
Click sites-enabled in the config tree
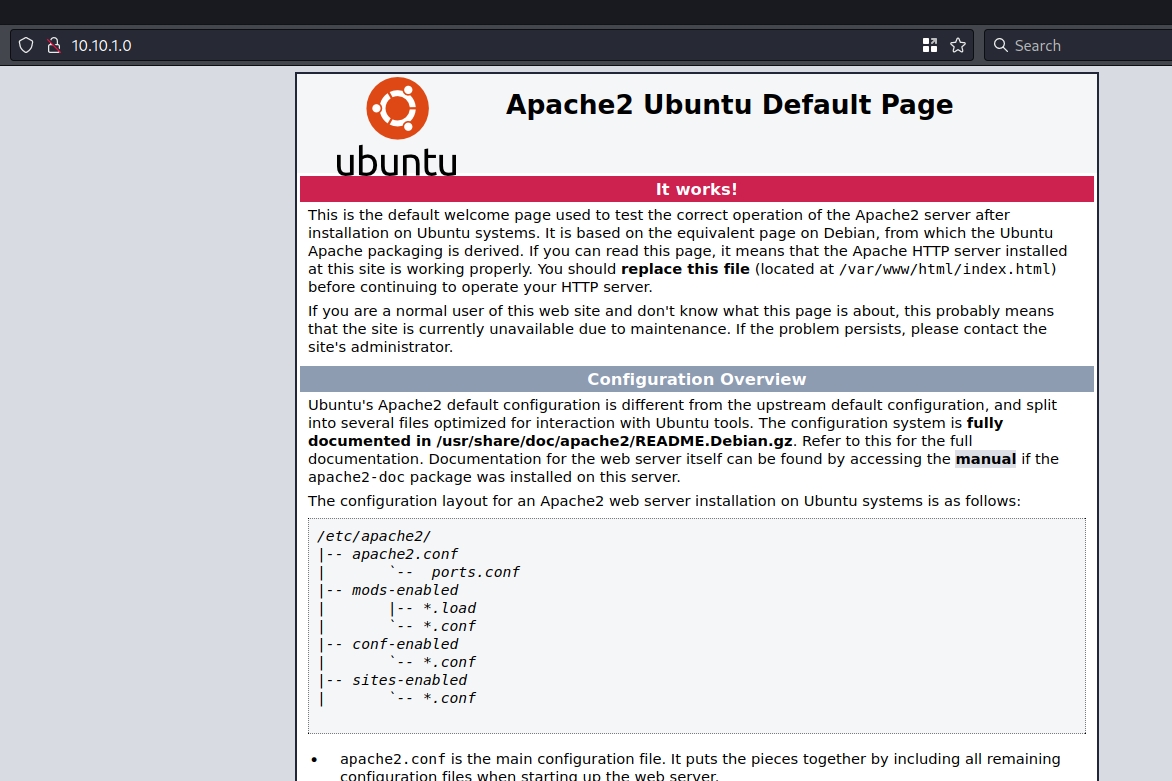coord(409,680)
